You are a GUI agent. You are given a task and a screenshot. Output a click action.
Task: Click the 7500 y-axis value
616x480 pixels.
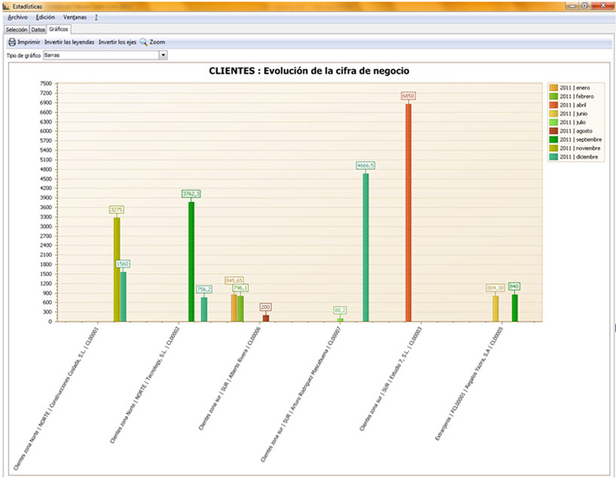click(46, 83)
